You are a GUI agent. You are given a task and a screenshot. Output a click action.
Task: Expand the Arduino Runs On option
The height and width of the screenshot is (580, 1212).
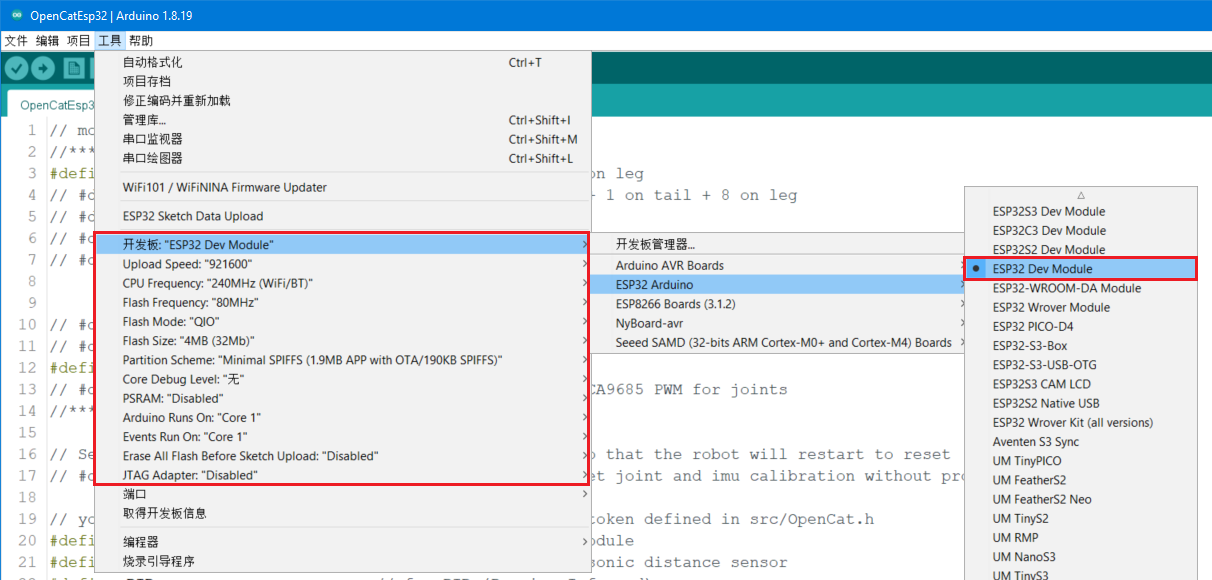click(x=342, y=418)
